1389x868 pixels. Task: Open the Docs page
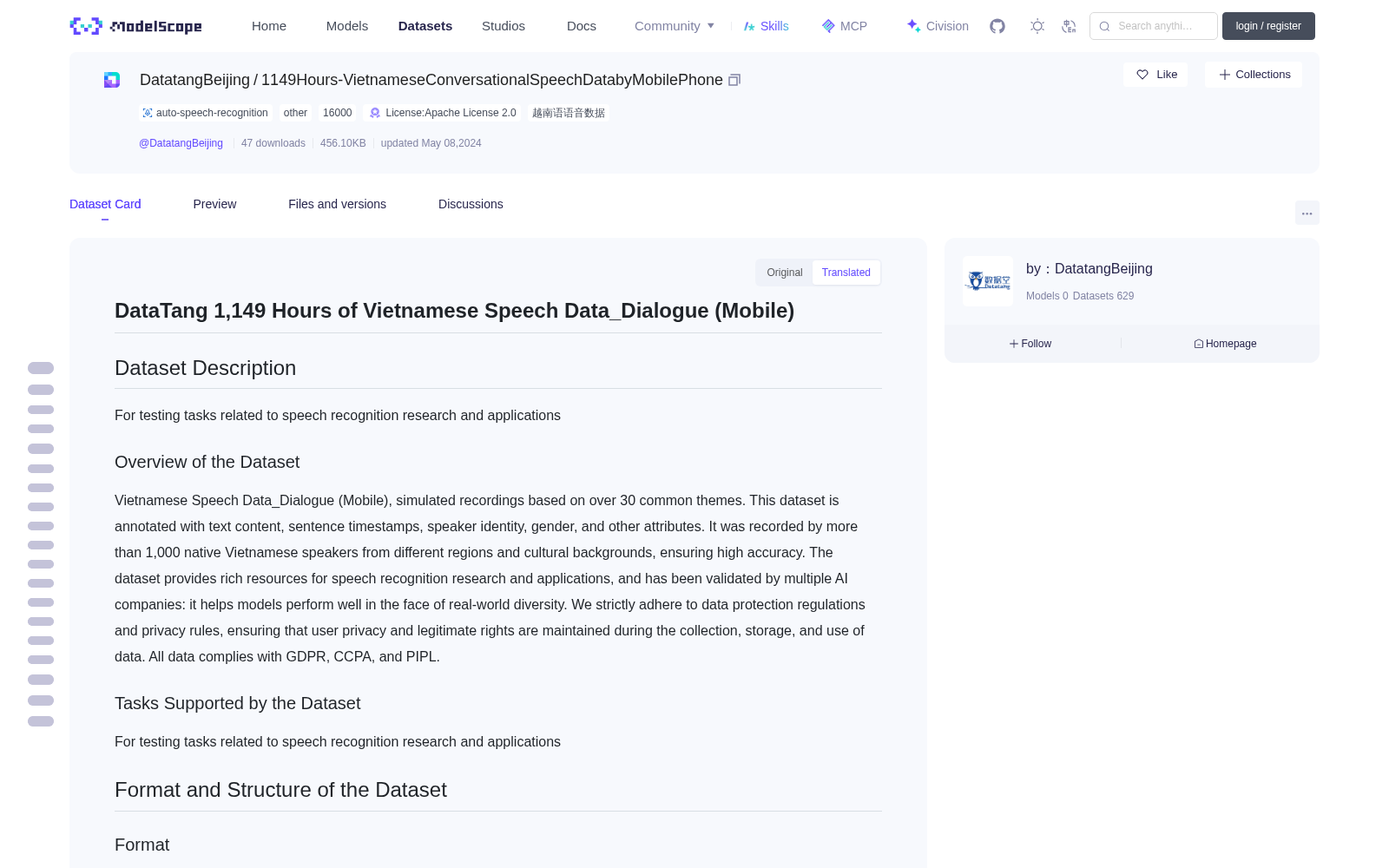582,26
